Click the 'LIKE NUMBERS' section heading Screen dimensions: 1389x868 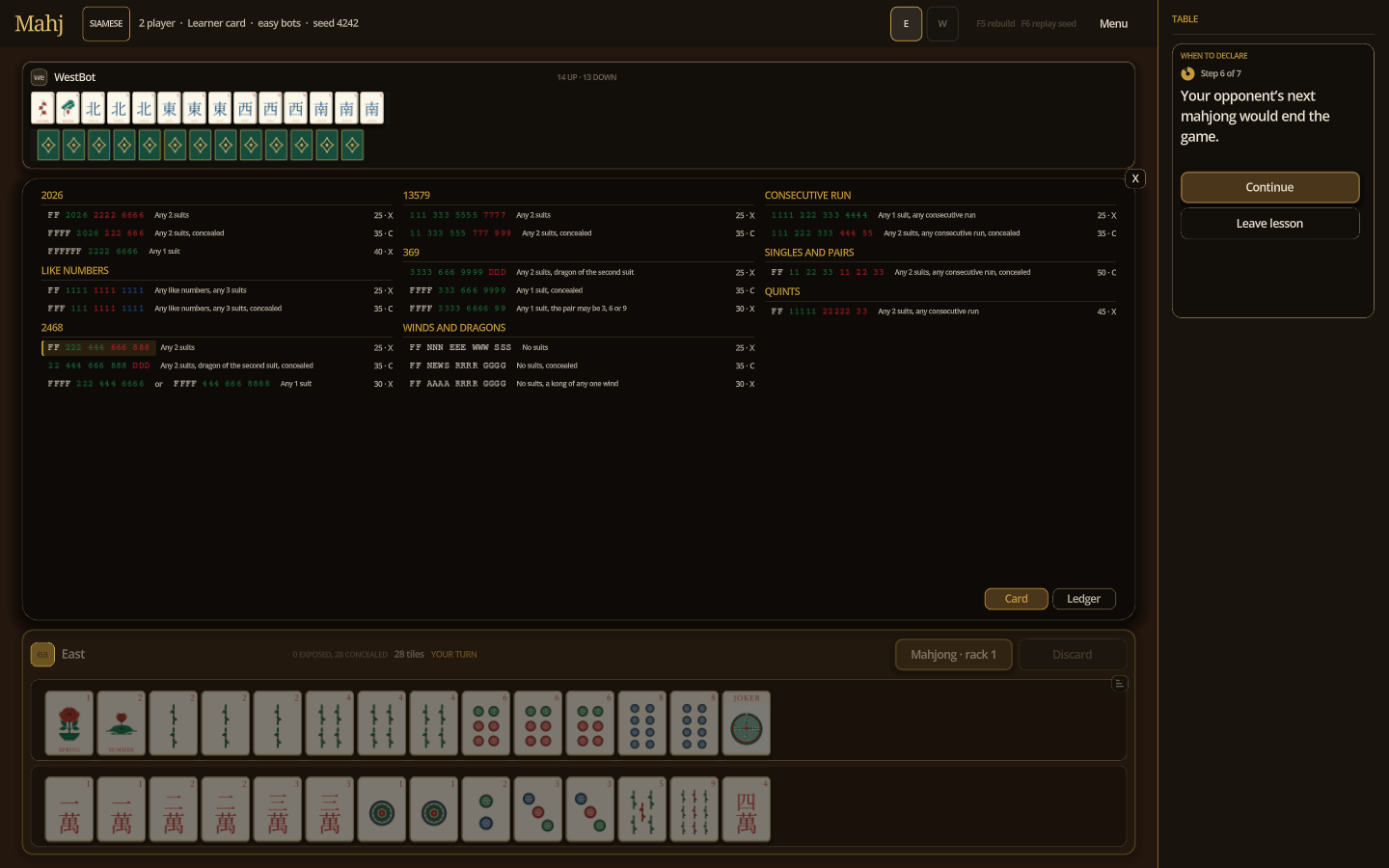pyautogui.click(x=75, y=271)
